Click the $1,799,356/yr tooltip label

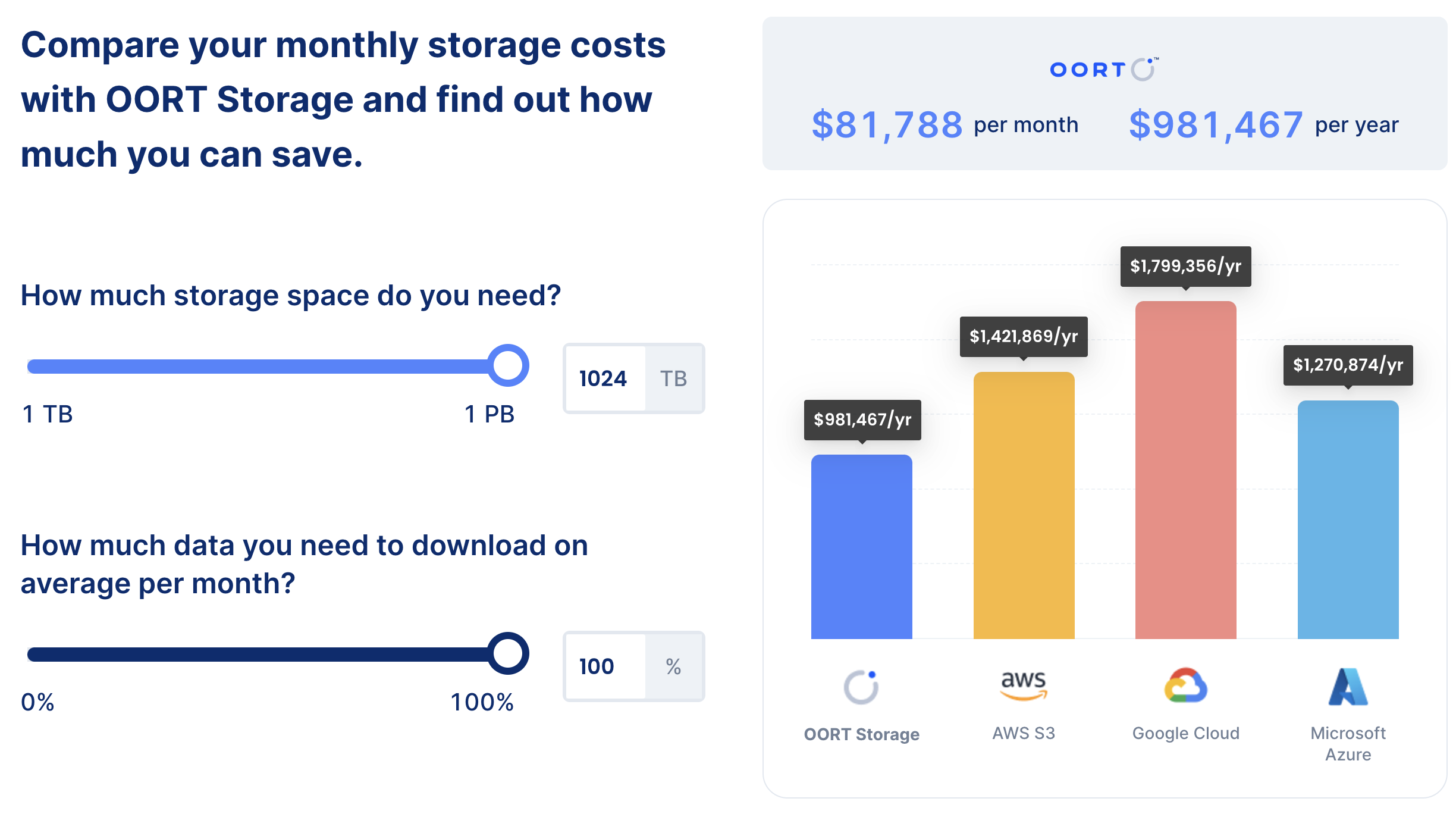[x=1185, y=266]
